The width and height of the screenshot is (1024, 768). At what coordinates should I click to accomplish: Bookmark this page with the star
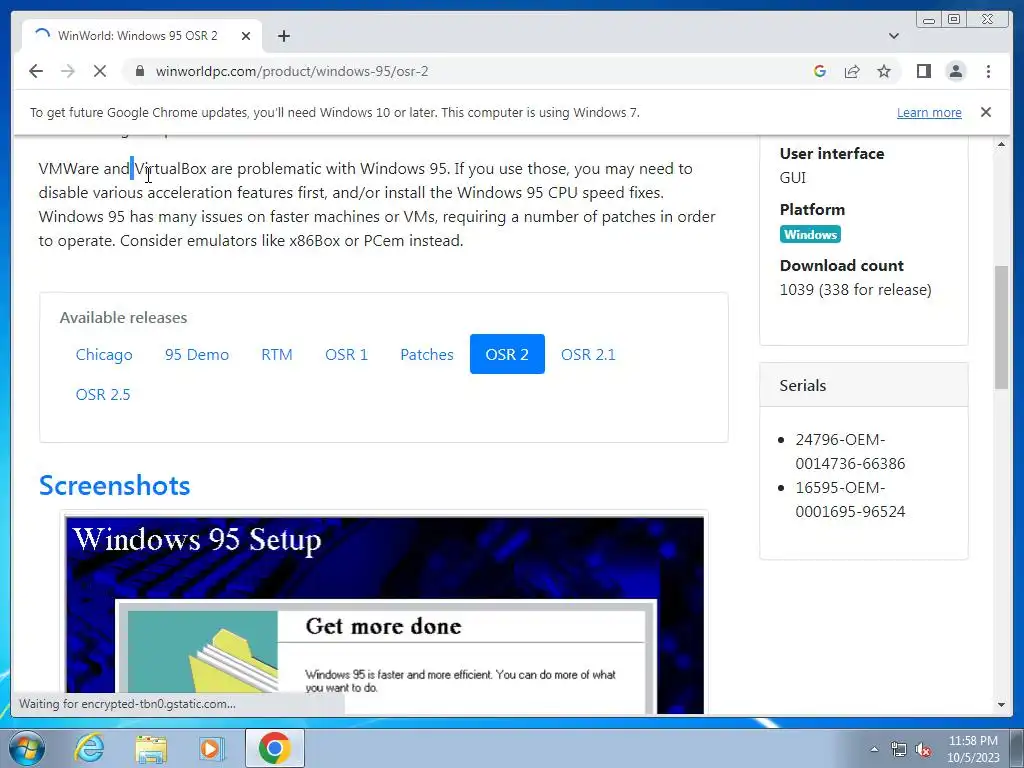(884, 71)
